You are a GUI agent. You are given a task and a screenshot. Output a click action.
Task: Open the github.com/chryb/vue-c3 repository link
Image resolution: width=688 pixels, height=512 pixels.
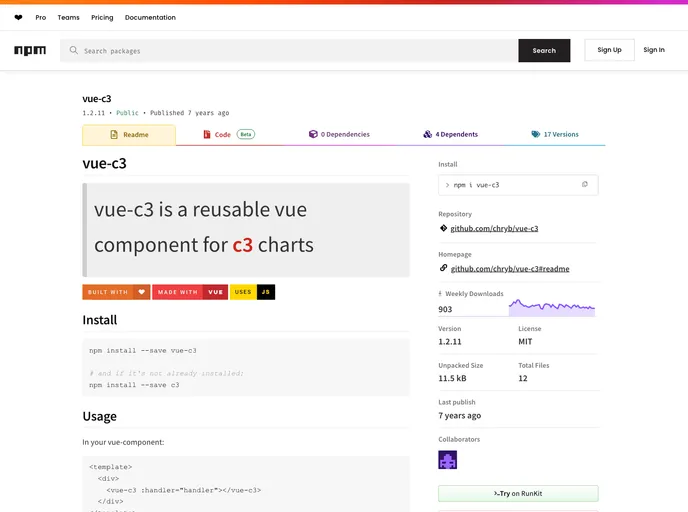(494, 229)
